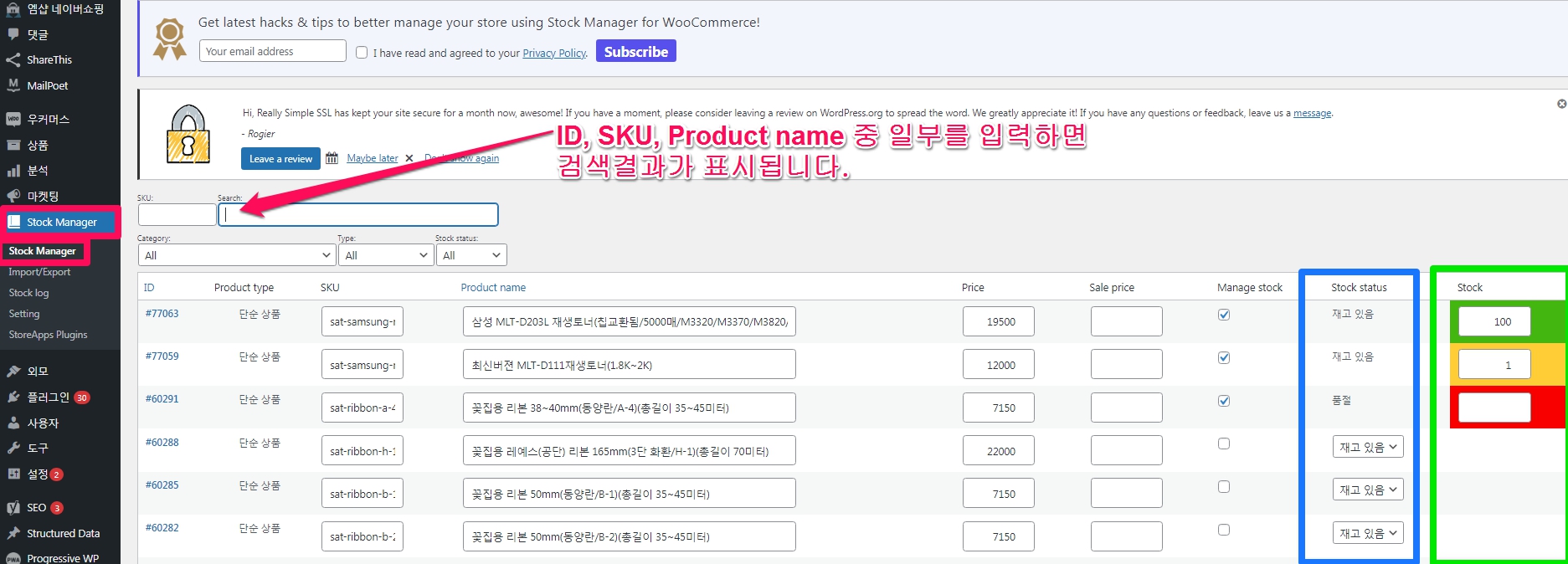Viewport: 1568px width, 564px height.
Task: Open product #60291 ID link
Action: pos(162,399)
